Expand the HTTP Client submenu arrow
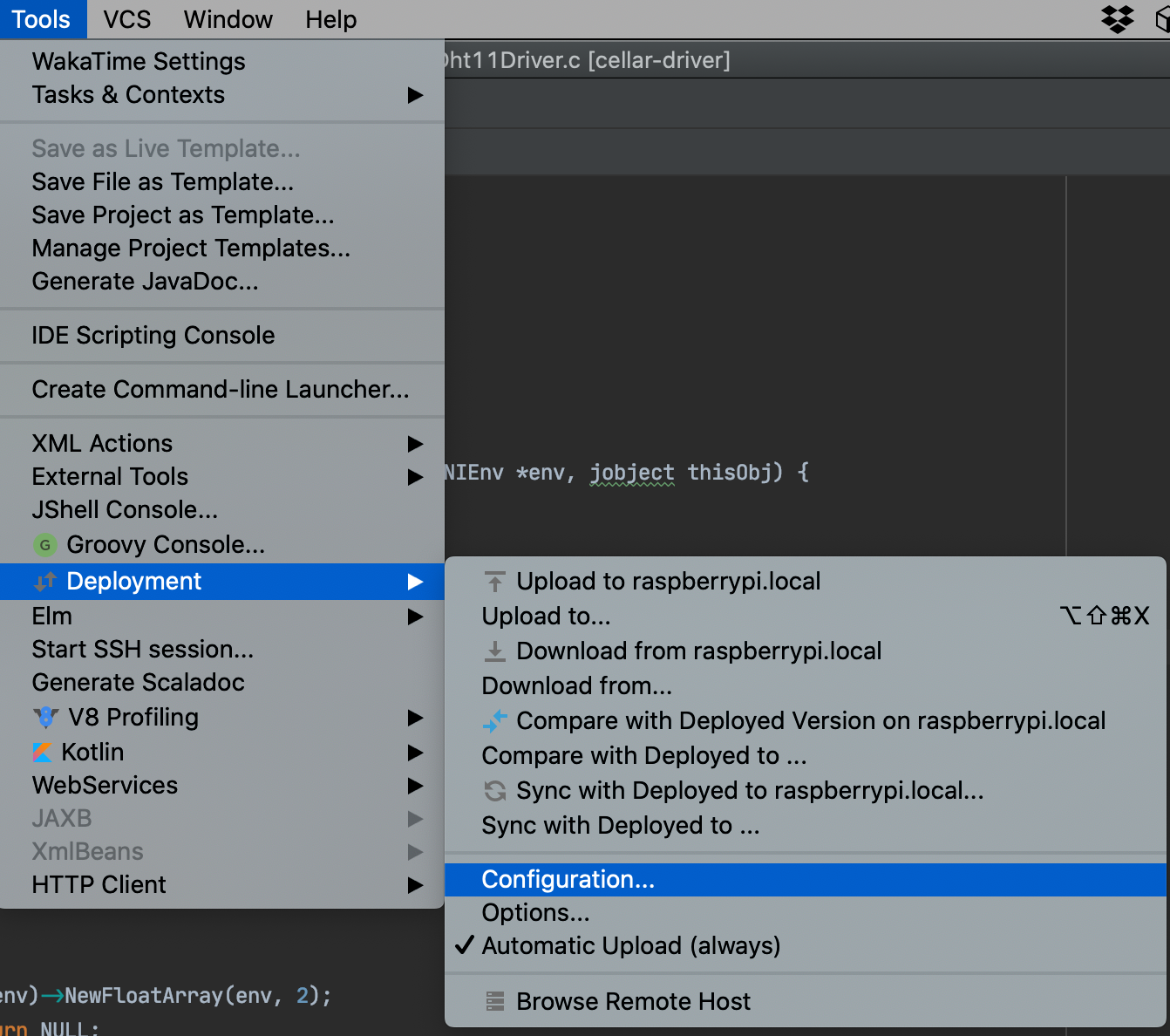Image resolution: width=1170 pixels, height=1036 pixels. tap(416, 885)
